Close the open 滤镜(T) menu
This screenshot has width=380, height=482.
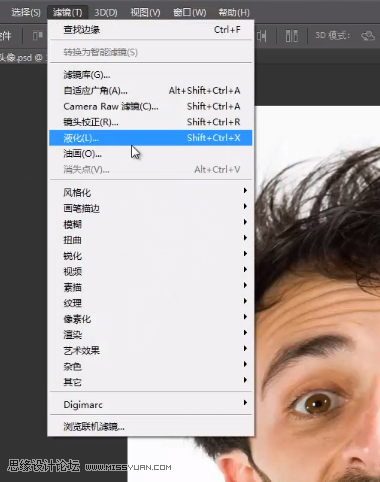(68, 12)
